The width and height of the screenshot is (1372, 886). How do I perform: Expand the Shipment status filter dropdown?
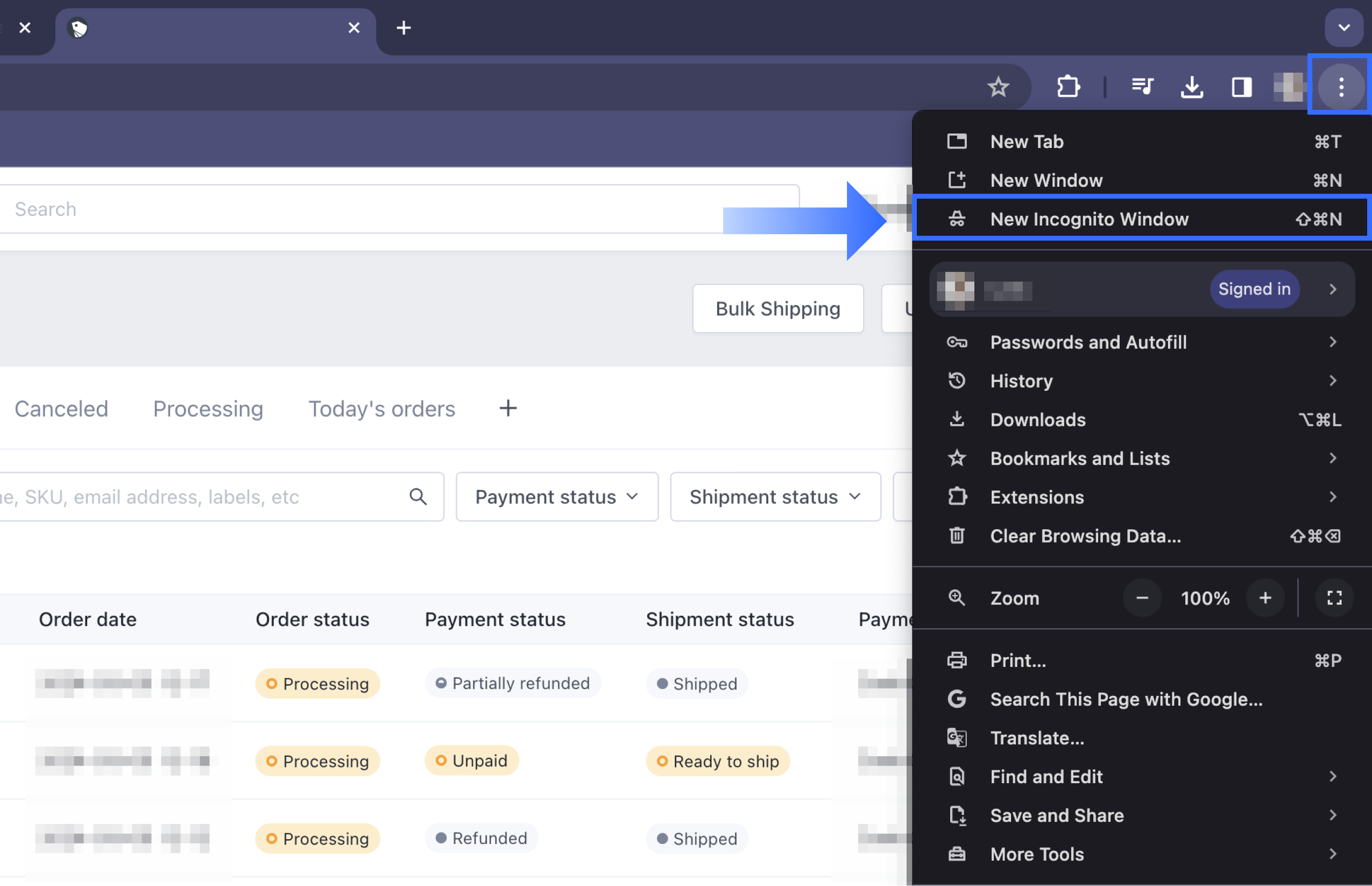(x=775, y=496)
